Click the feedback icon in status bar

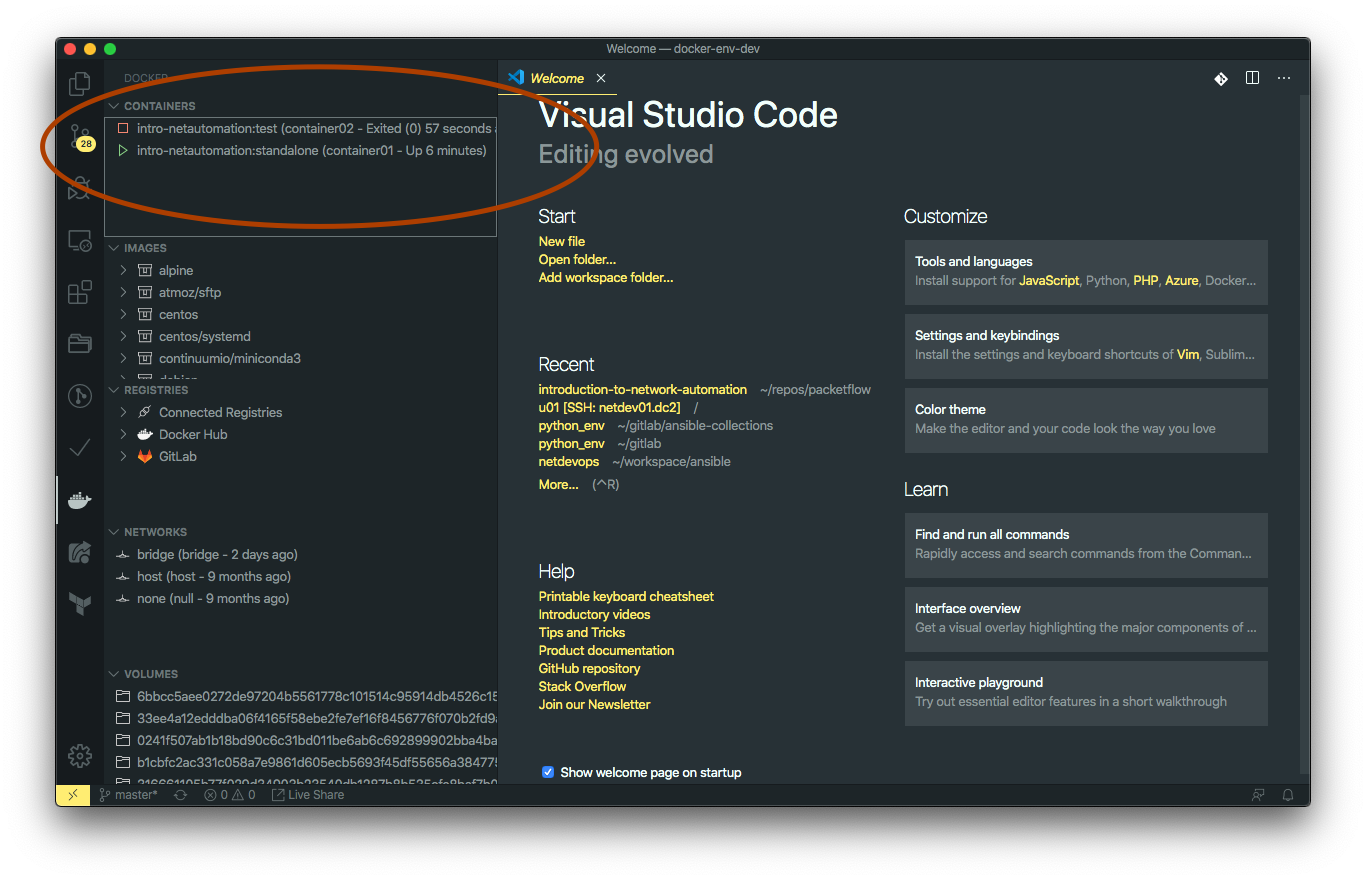1258,795
